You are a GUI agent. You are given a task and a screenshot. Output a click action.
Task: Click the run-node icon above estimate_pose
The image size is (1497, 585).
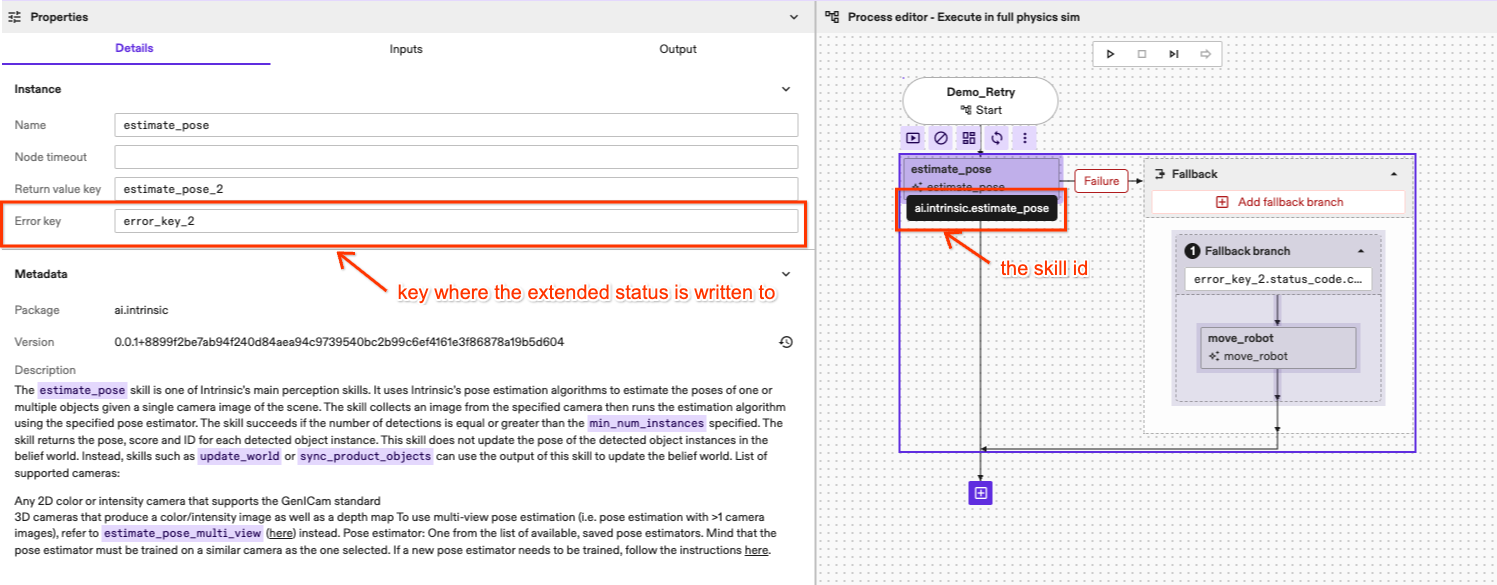coord(913,138)
